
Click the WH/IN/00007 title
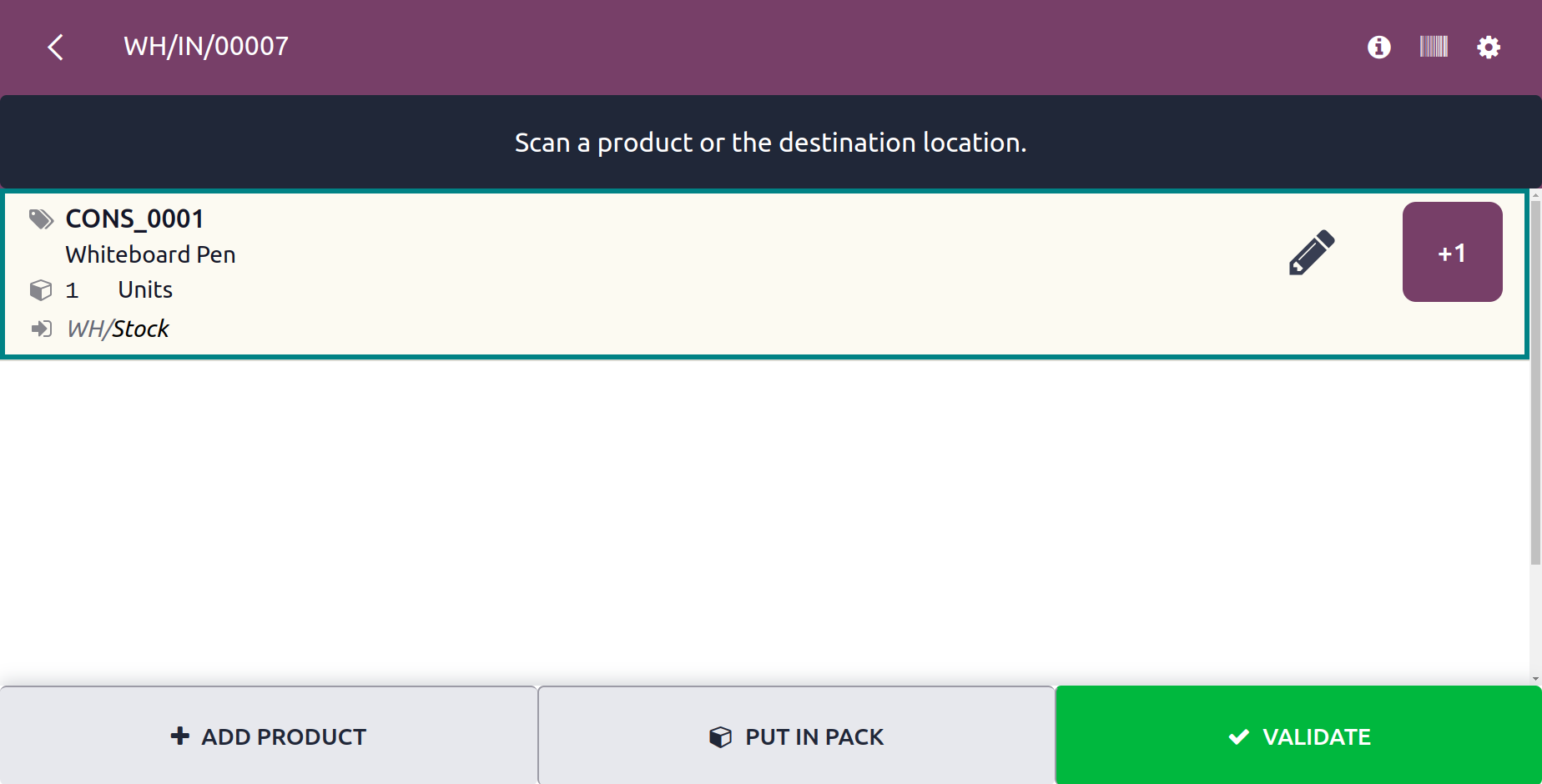click(206, 47)
